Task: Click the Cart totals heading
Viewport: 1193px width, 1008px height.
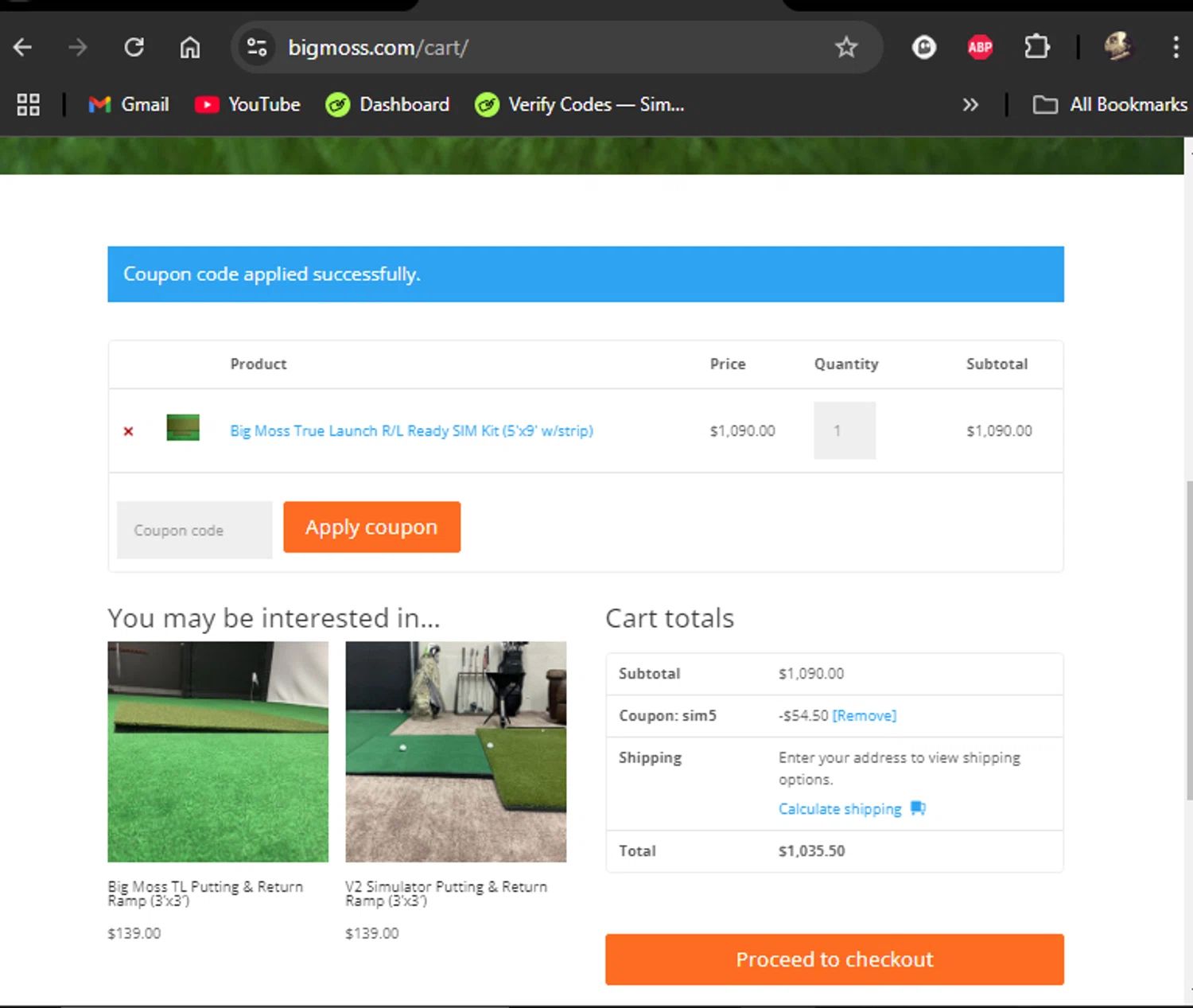Action: [670, 618]
